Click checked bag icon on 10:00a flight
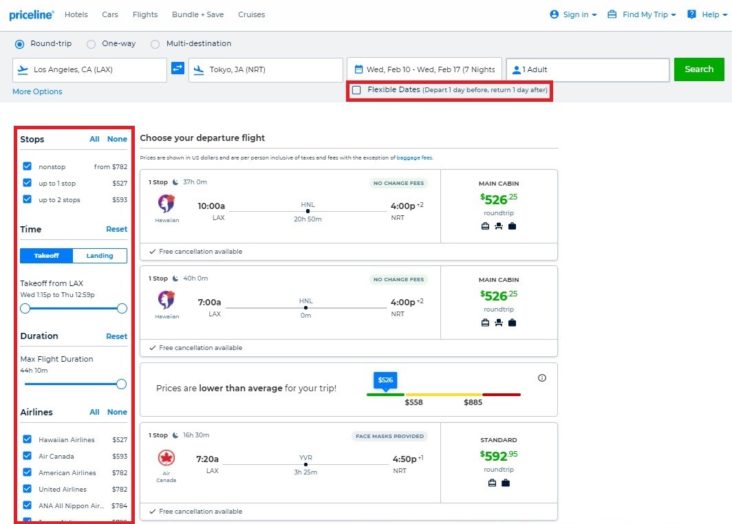Screen dimensions: 732x524 coord(512,226)
